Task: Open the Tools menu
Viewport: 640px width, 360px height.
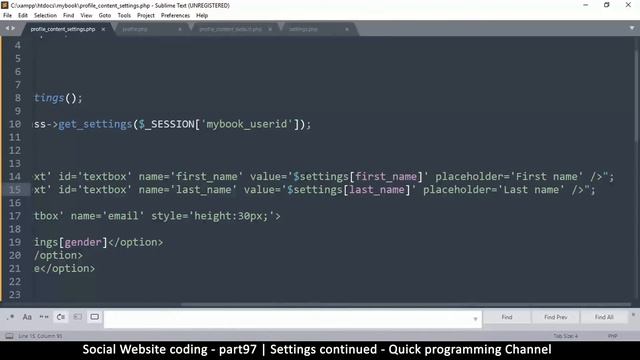Action: click(x=124, y=16)
